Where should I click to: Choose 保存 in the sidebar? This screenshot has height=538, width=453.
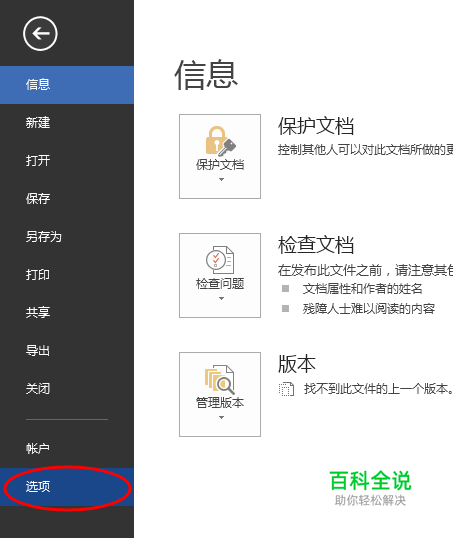point(67,199)
